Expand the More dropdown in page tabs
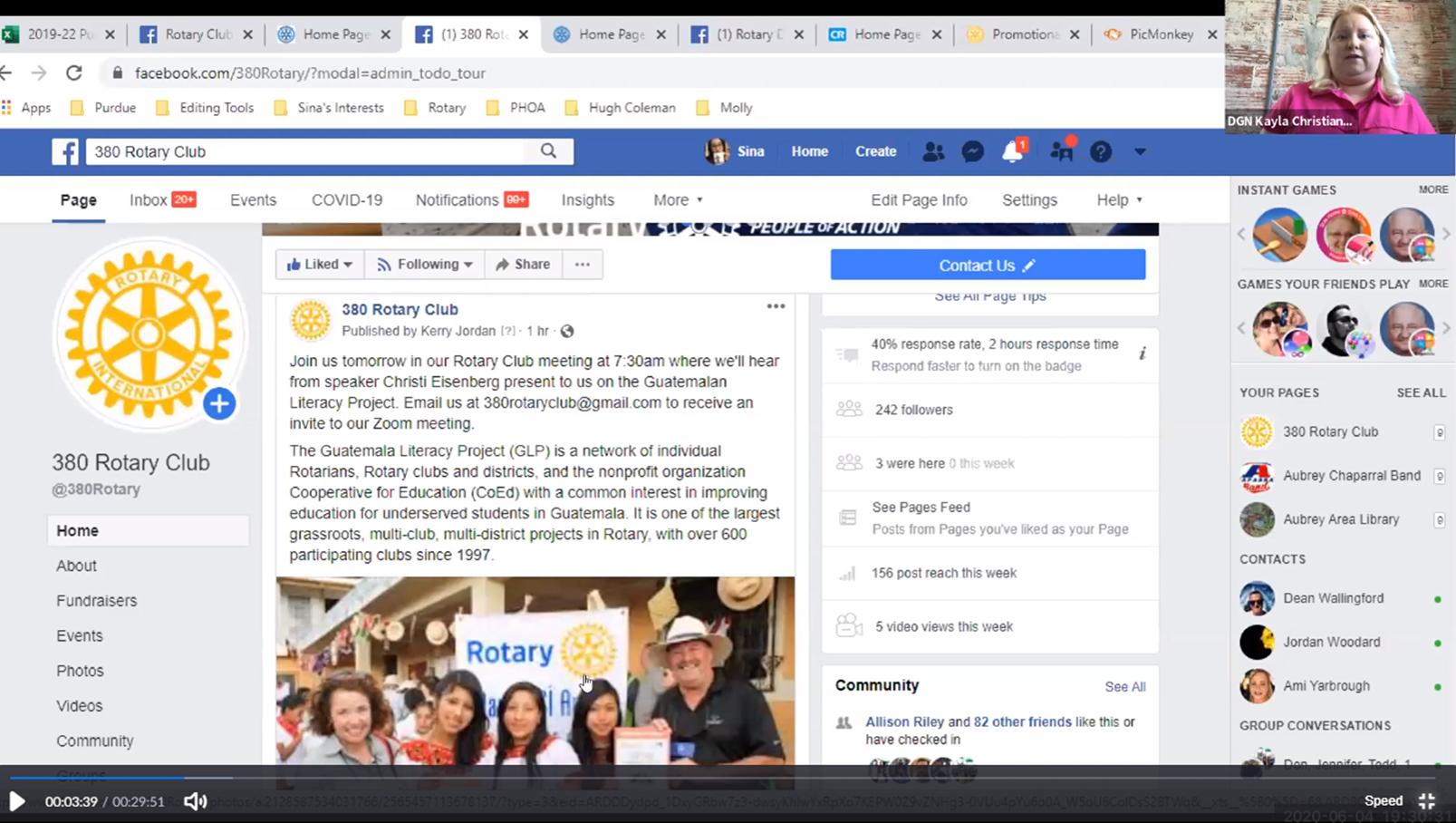1456x823 pixels. click(678, 200)
